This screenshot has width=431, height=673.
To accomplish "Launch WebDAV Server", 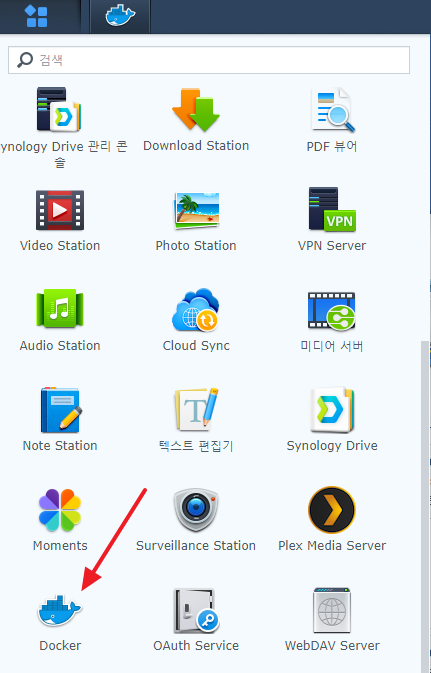I will 332,610.
